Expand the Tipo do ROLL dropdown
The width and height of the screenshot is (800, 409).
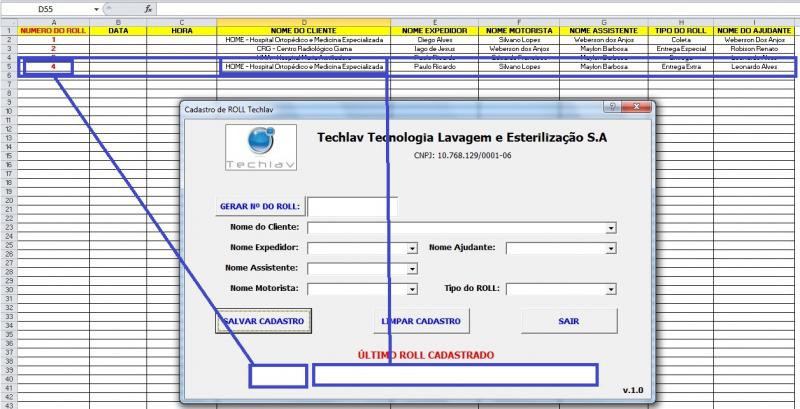click(611, 289)
